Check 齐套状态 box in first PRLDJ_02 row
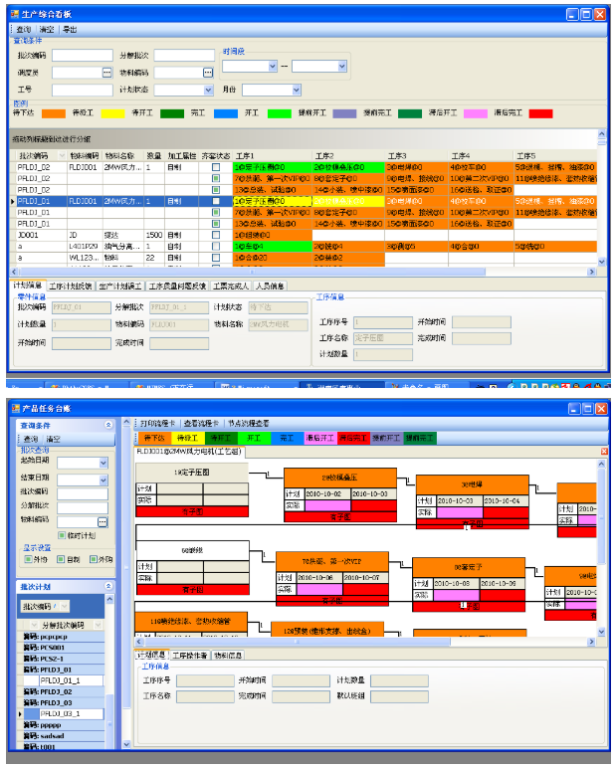Image resolution: width=616 pixels, height=768 pixels. click(216, 167)
